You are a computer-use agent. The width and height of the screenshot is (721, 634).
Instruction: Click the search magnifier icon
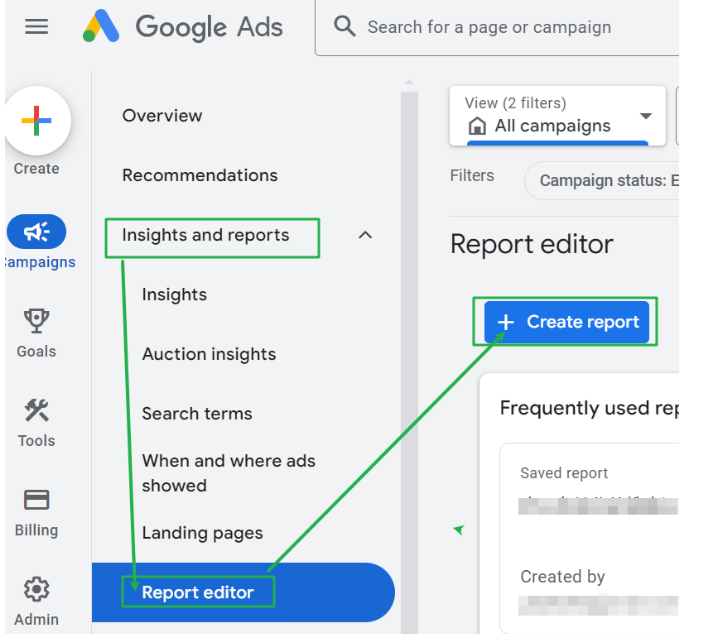(x=344, y=26)
